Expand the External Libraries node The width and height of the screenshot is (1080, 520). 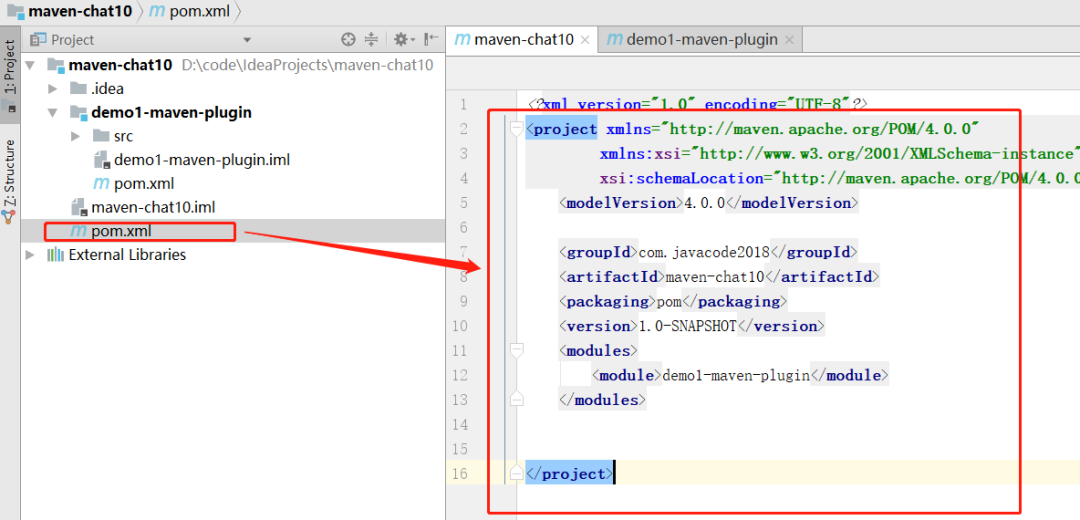tap(30, 255)
